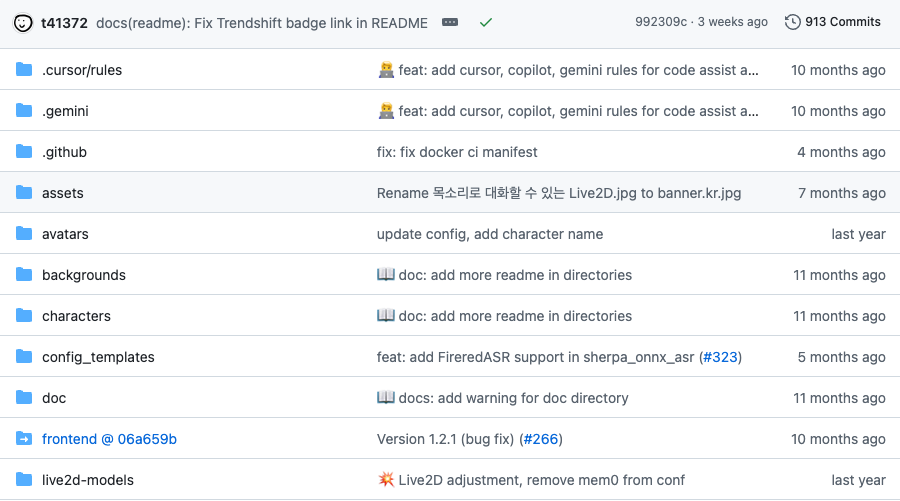Click '10 months ago' on .gemini row

(838, 111)
